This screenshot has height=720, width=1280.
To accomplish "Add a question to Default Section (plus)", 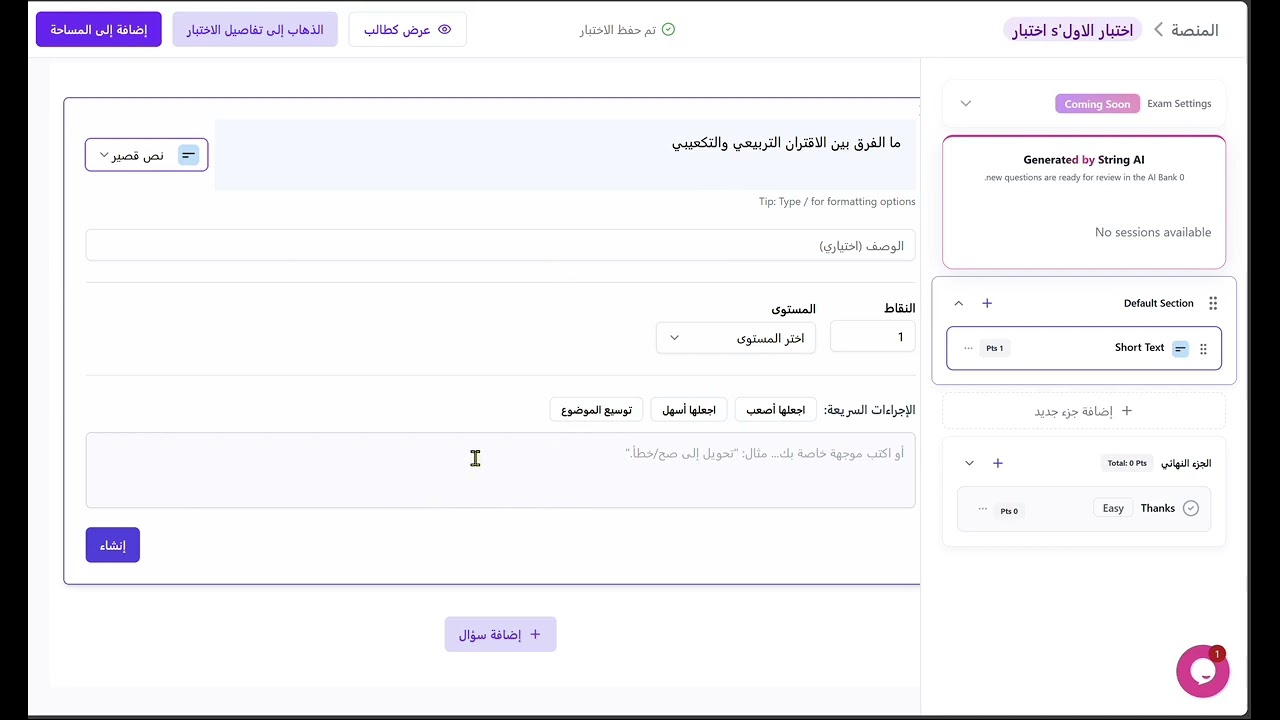I will point(987,303).
